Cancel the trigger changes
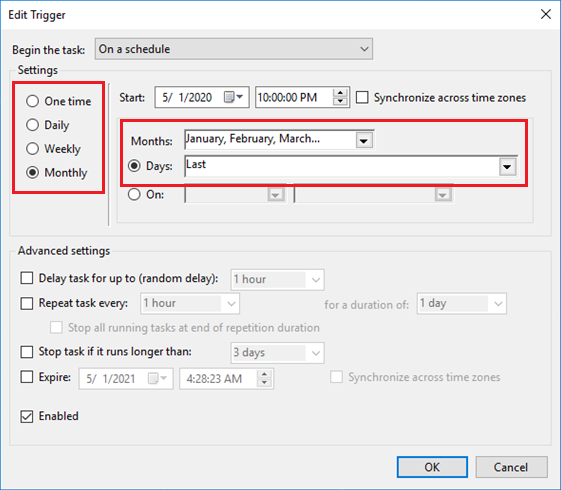This screenshot has height=490, width=561. pos(511,467)
